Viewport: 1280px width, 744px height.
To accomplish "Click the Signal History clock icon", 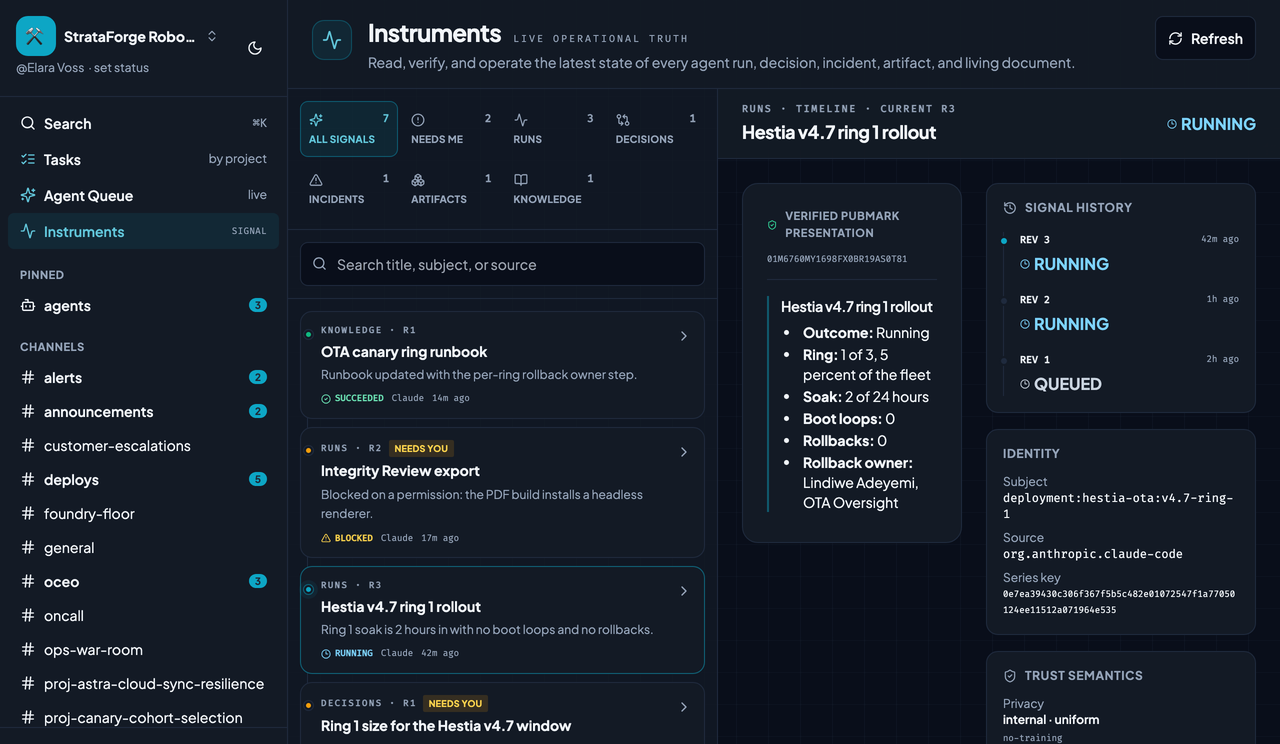I will (1010, 208).
